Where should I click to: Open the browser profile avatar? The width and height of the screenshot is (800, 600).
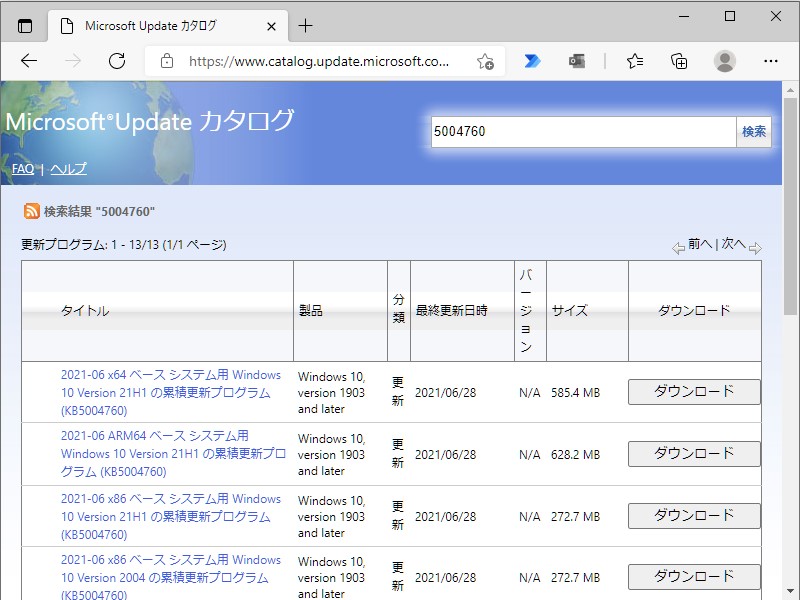click(x=723, y=61)
